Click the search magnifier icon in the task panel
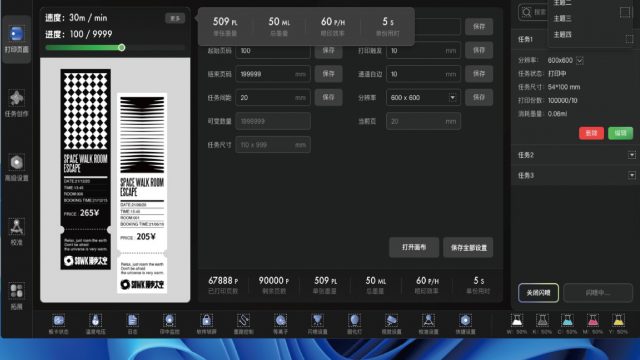Viewport: 640px width, 360px height. click(x=527, y=12)
